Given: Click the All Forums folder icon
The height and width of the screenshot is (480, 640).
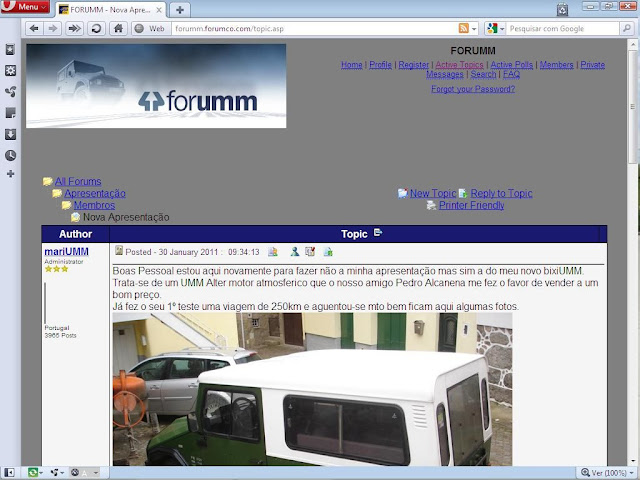Looking at the screenshot, I should [x=48, y=181].
